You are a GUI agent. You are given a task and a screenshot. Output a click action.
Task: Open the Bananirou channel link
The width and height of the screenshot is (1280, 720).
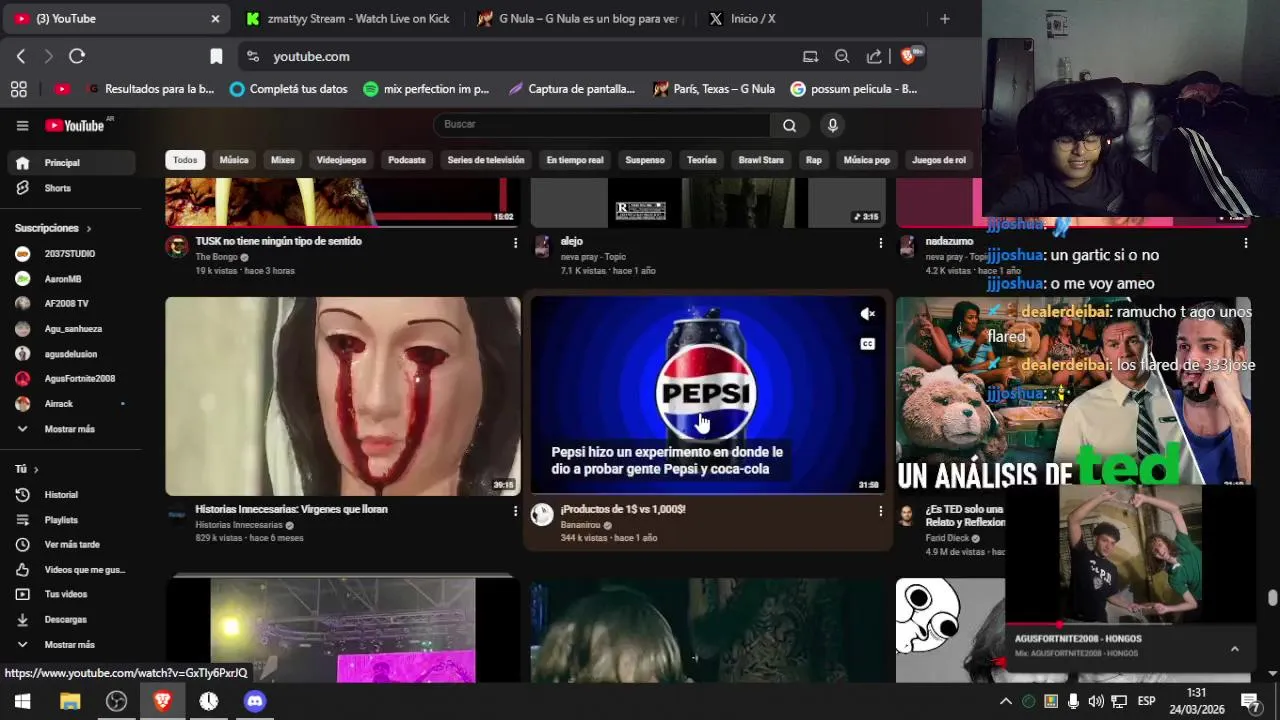pos(580,525)
